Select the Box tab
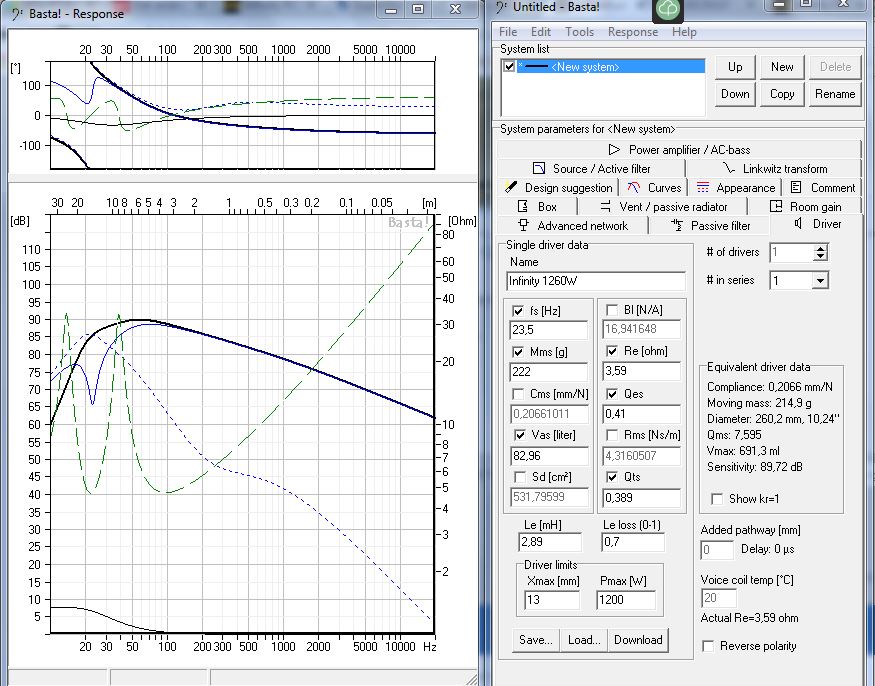 click(x=537, y=207)
